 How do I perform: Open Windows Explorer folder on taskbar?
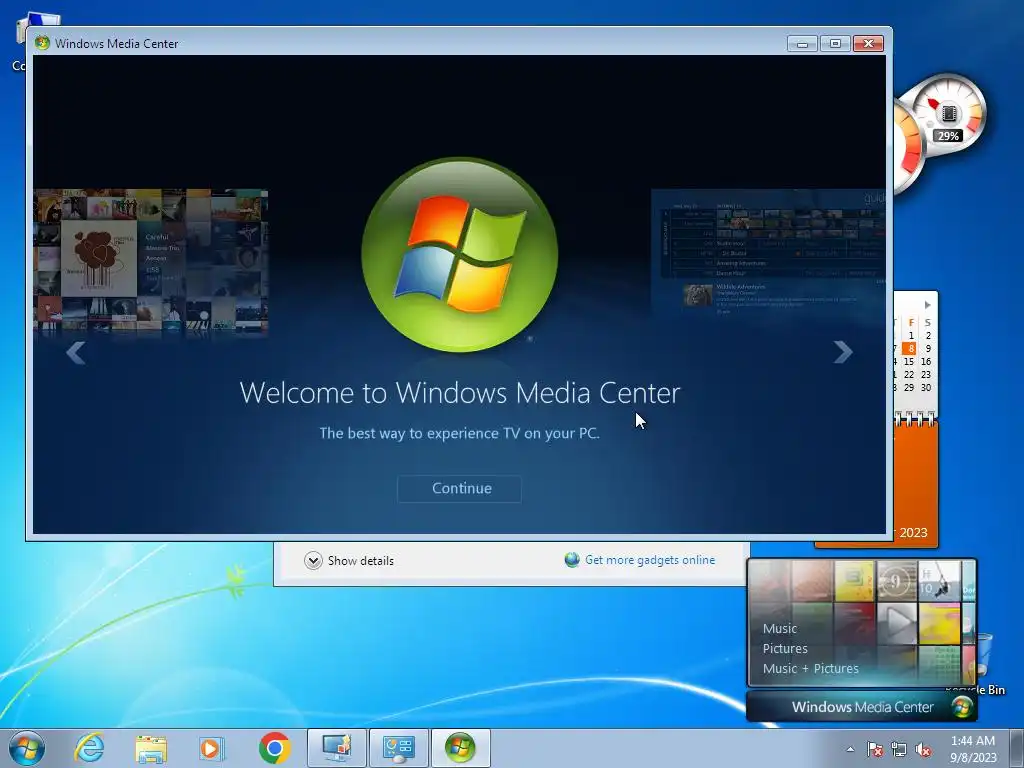[151, 748]
